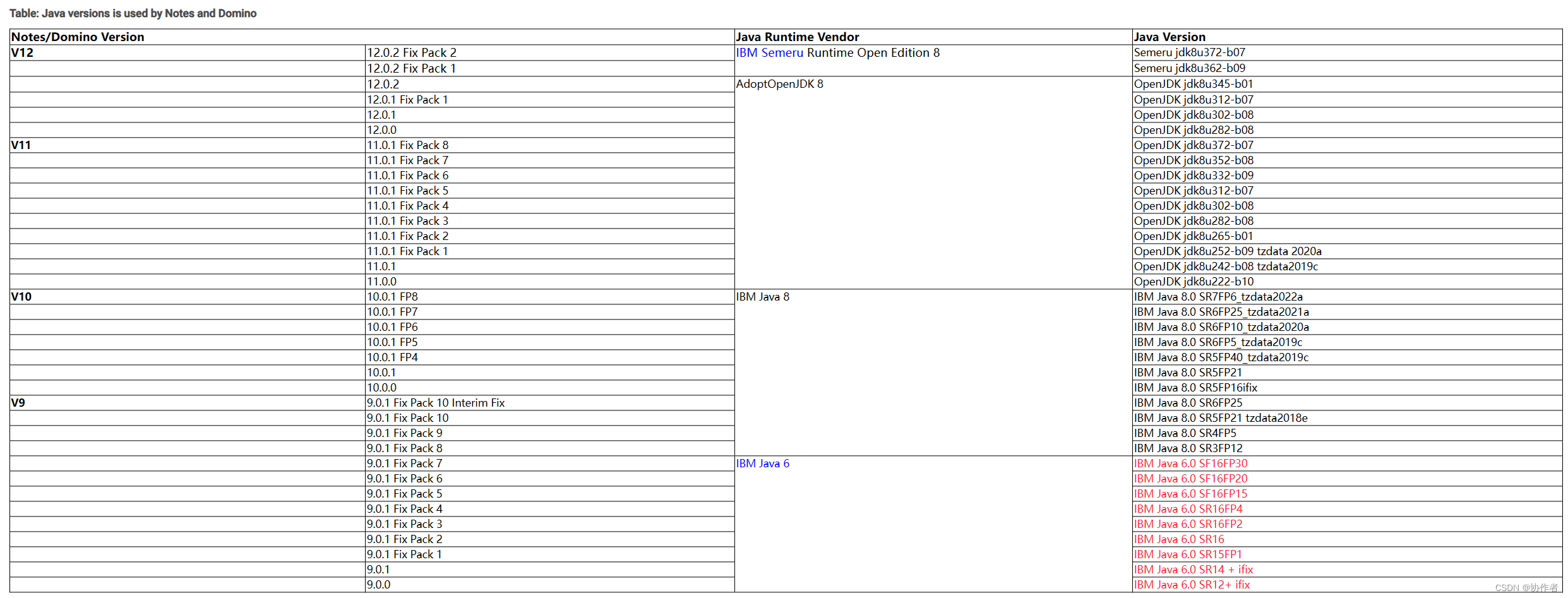Select IBM Java 8.0 SR5FP16ifix text

(1195, 388)
